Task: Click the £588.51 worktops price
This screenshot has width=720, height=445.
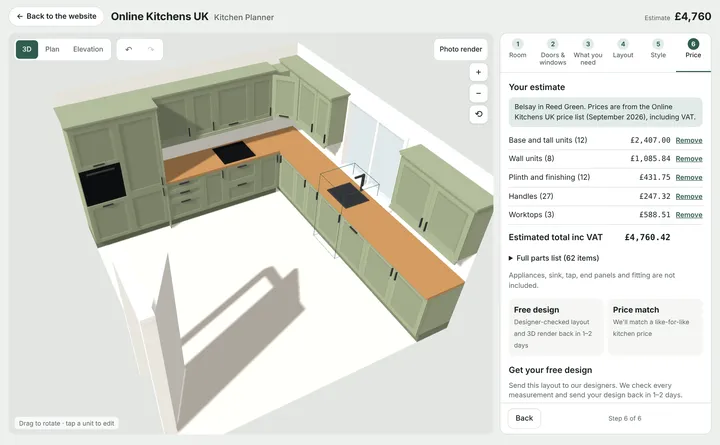Action: 655,214
